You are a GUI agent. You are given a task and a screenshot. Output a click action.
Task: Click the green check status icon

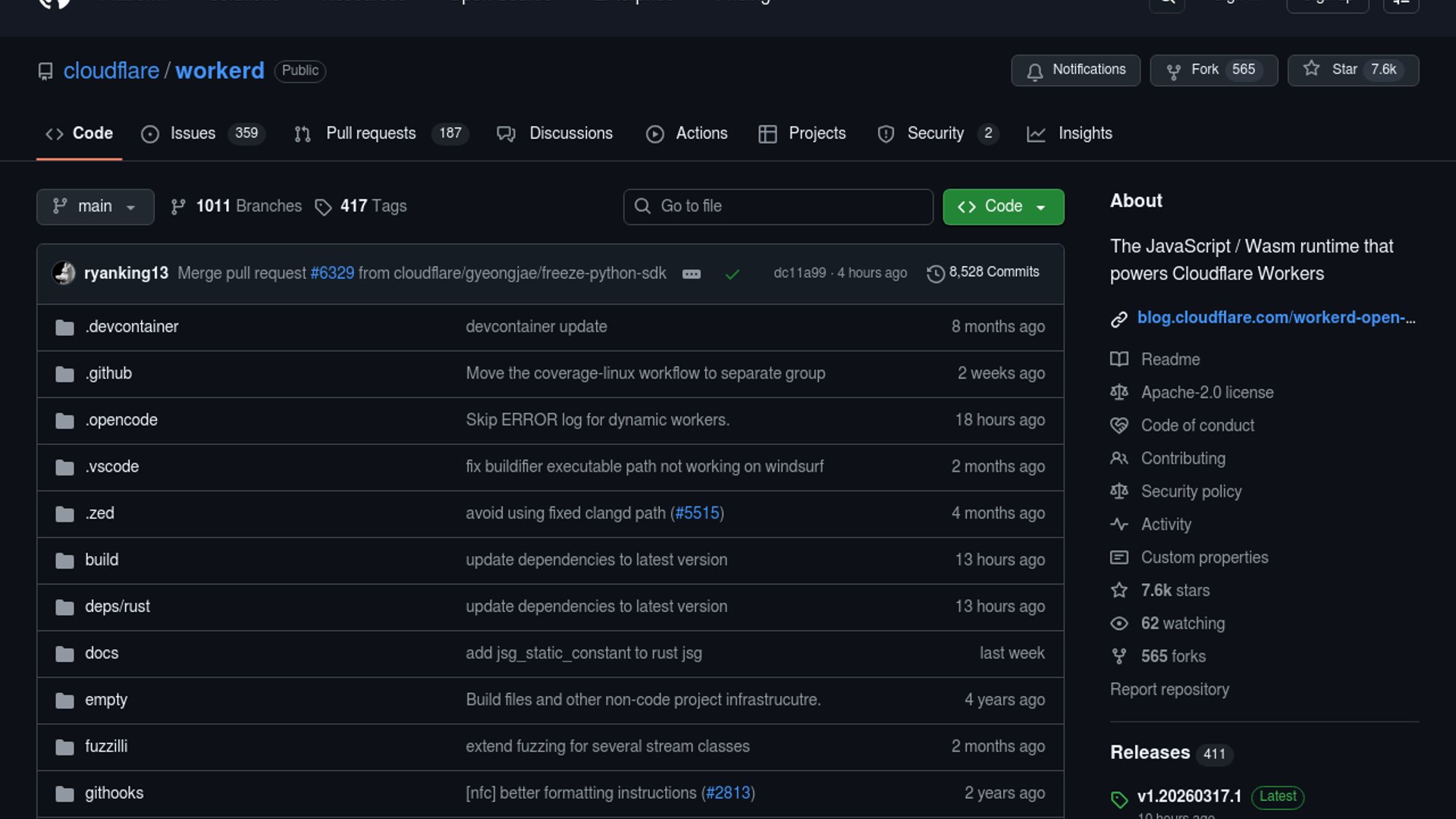732,274
